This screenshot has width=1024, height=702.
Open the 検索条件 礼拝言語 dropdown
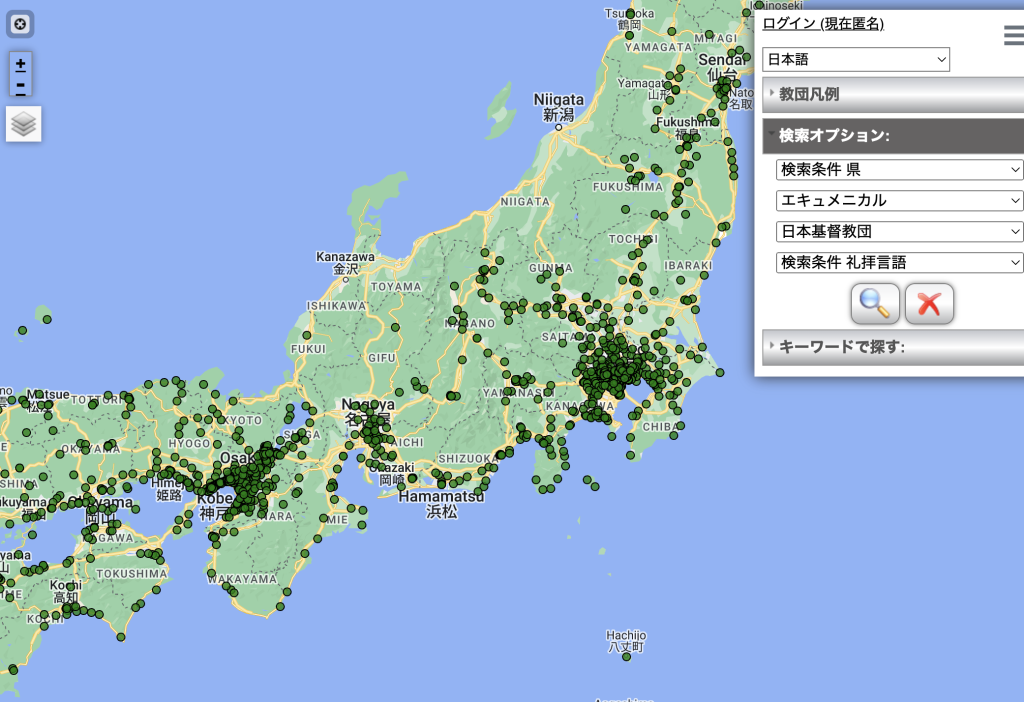tap(899, 262)
